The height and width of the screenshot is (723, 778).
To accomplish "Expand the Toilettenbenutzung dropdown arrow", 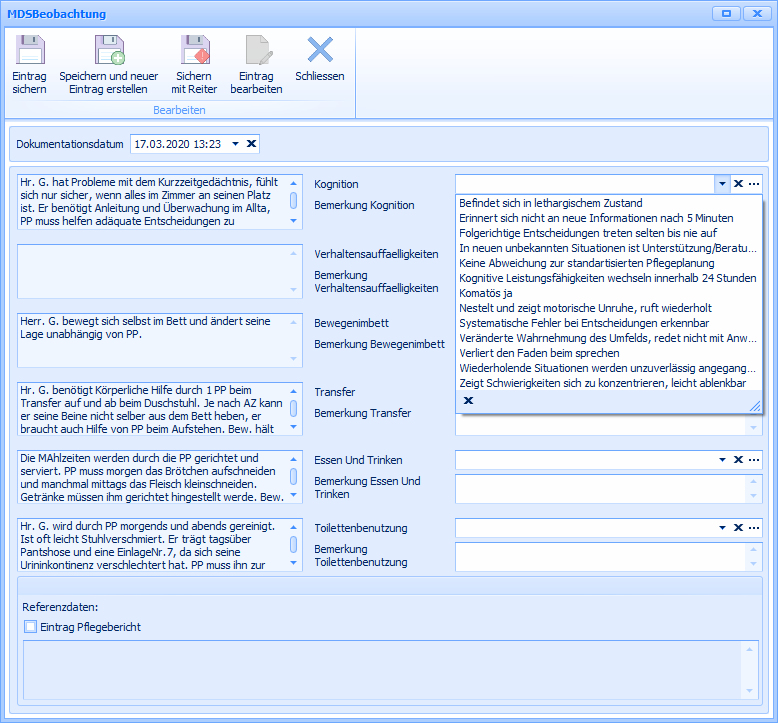I will pyautogui.click(x=721, y=528).
